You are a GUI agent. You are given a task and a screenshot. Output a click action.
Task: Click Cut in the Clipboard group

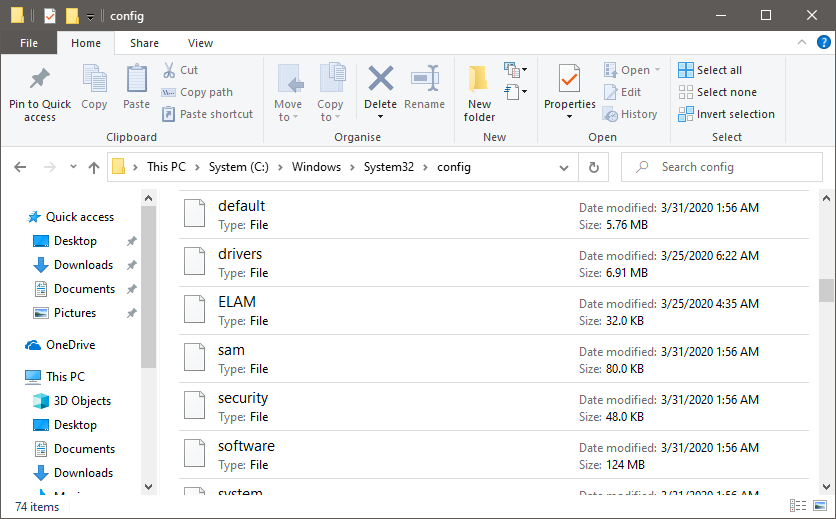180,70
